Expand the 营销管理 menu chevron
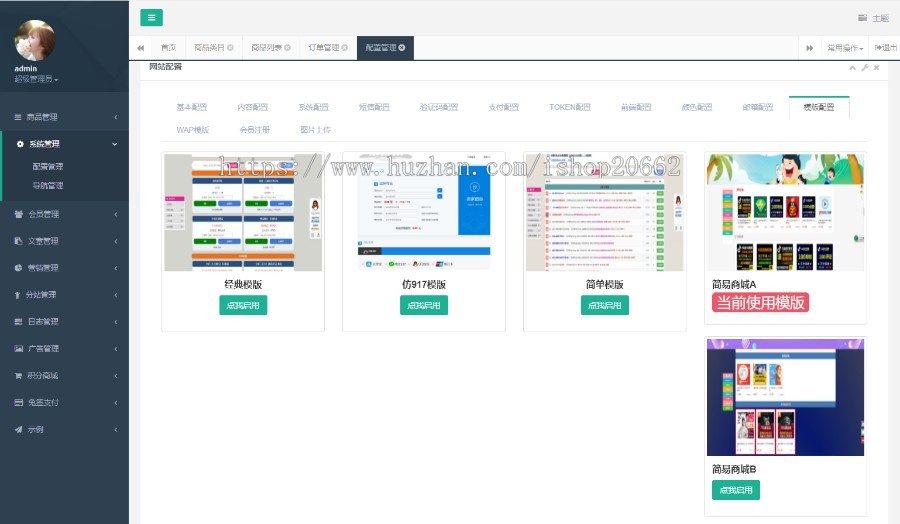The height and width of the screenshot is (524, 900). point(115,268)
